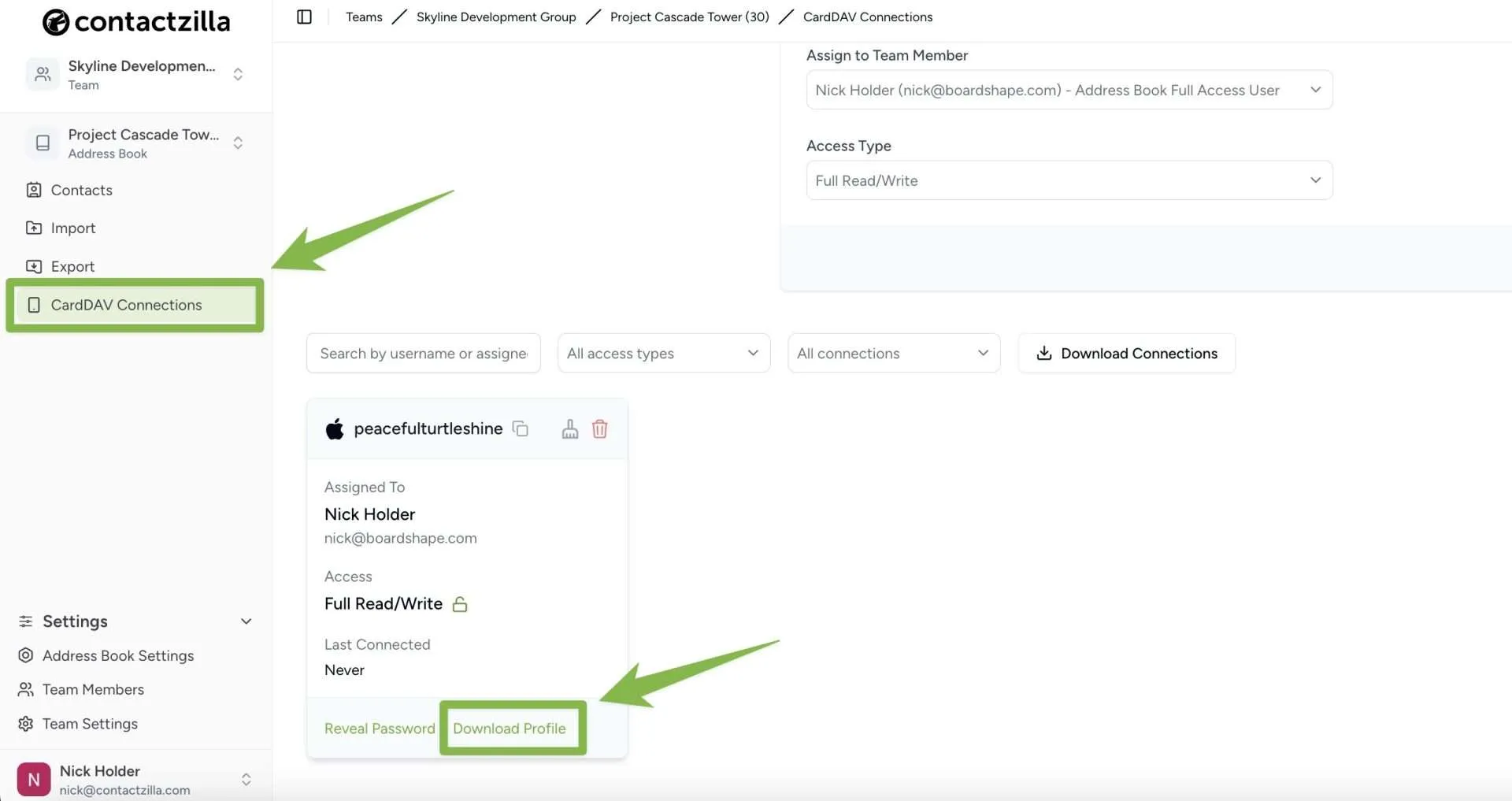Open the All access types filter

tap(664, 353)
